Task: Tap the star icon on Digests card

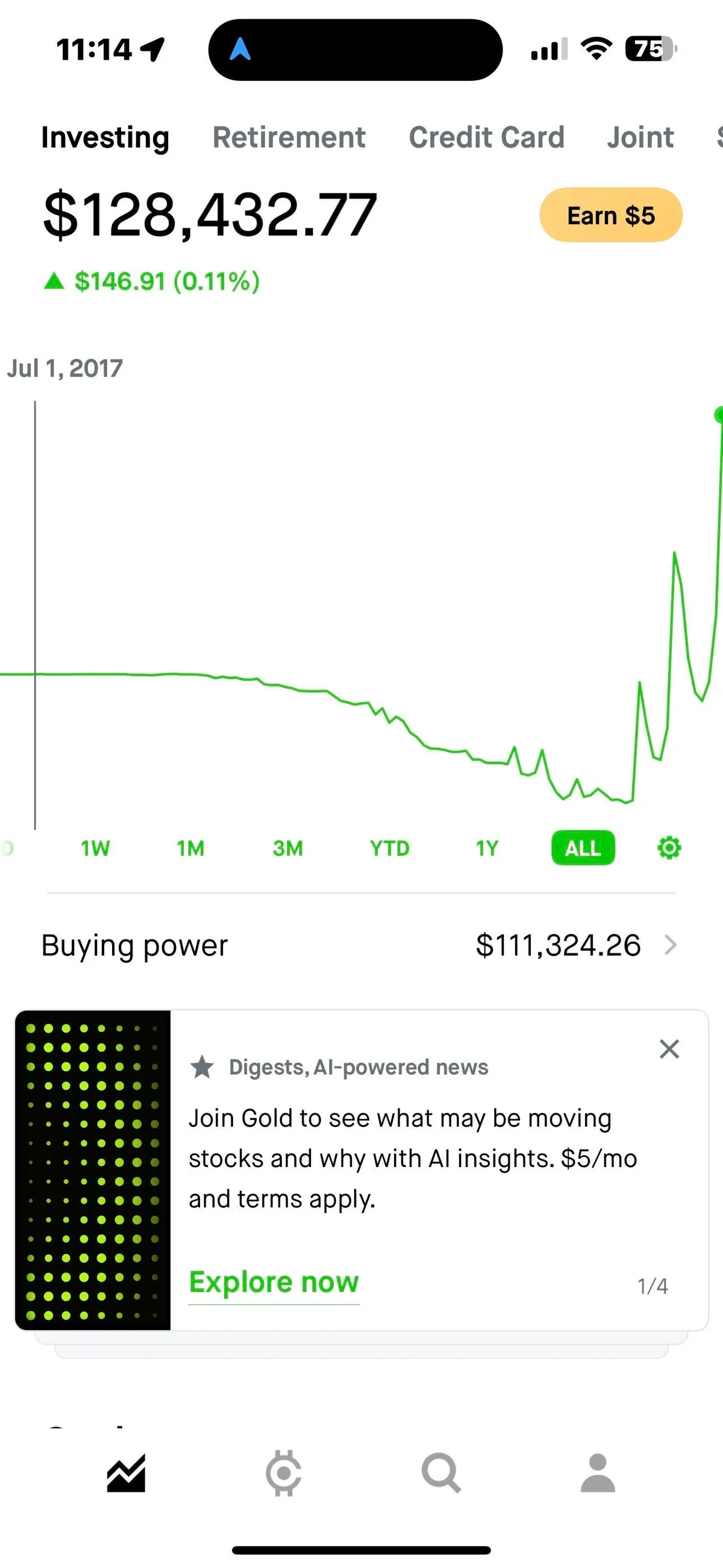Action: [x=202, y=1067]
